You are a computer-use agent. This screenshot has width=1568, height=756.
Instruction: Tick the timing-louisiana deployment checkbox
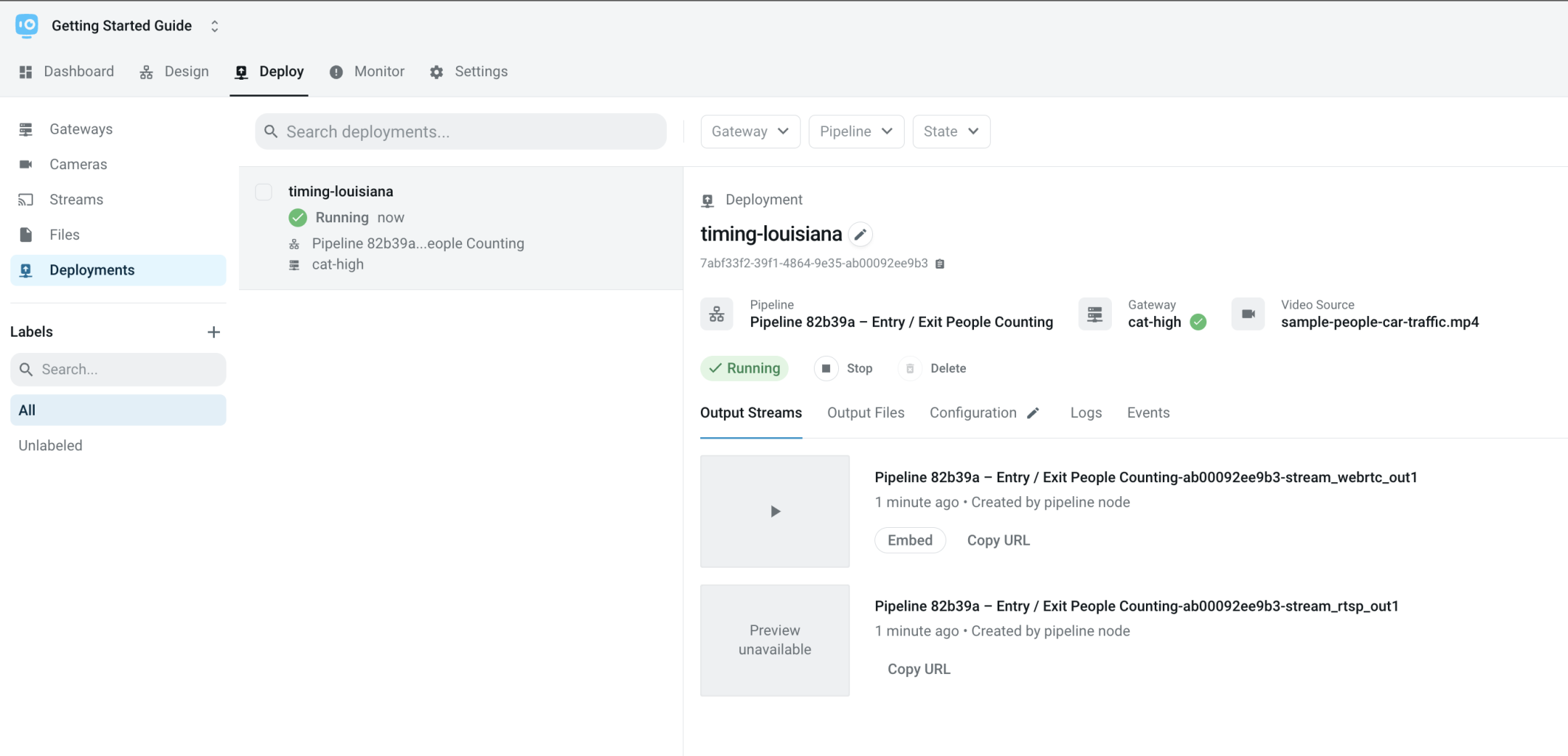[263, 192]
